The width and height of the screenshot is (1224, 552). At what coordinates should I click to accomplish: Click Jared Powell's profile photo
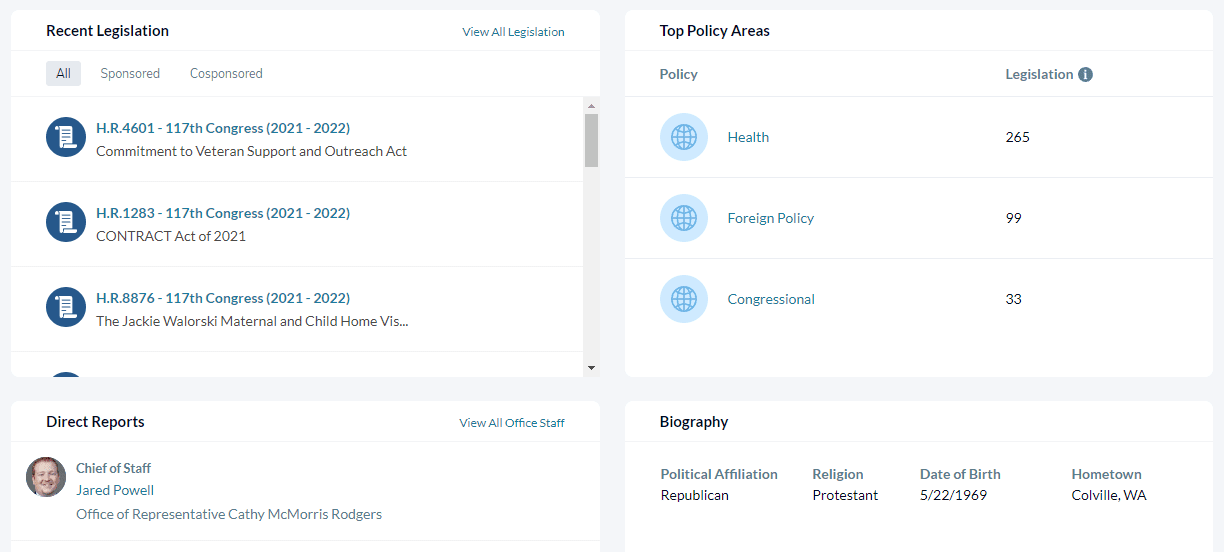click(x=46, y=477)
